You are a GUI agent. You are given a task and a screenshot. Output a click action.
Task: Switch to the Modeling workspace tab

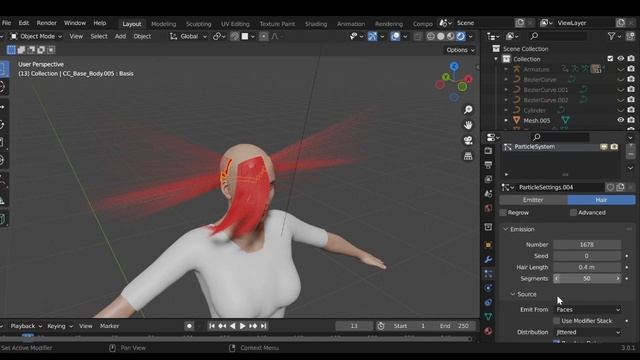pyautogui.click(x=163, y=24)
